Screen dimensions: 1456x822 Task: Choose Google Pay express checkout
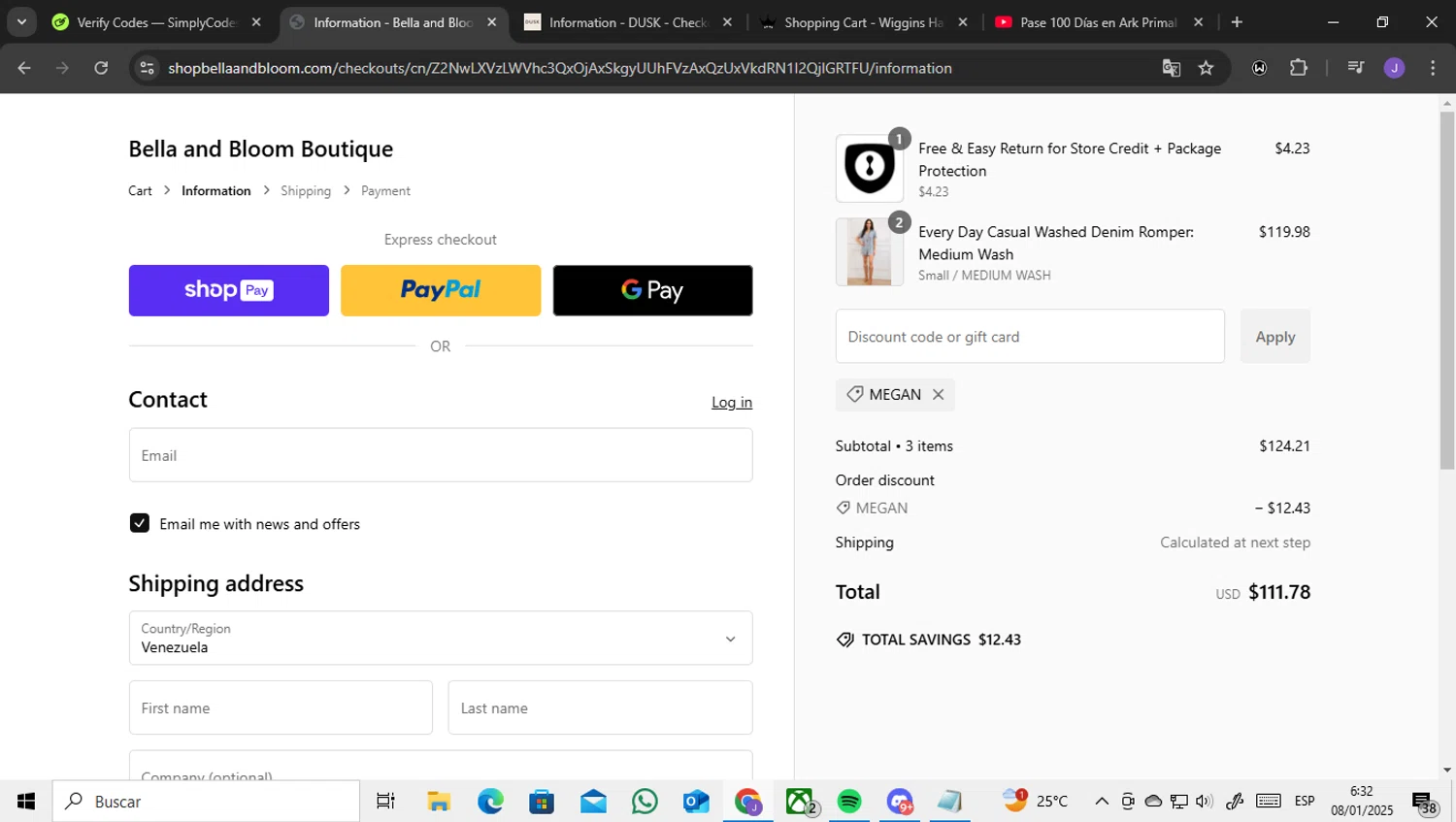(652, 290)
